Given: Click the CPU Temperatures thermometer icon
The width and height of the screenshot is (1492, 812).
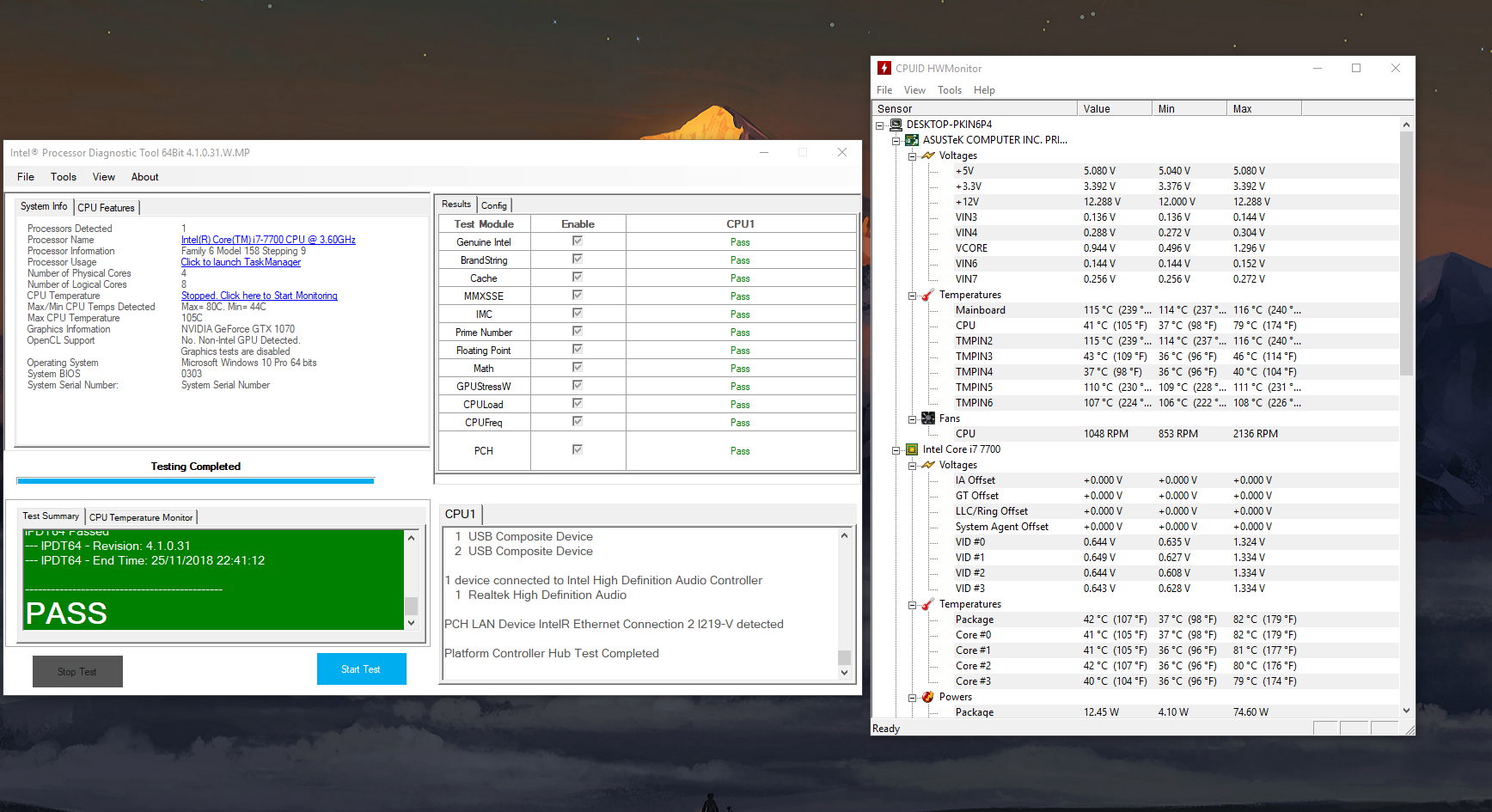Looking at the screenshot, I should tap(928, 604).
